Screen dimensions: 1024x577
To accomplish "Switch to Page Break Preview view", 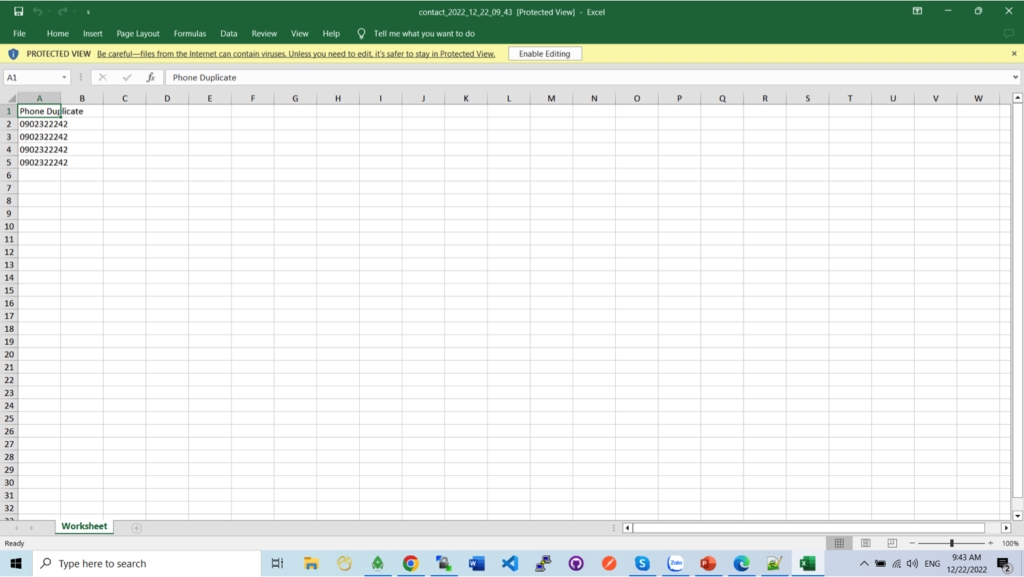I will point(891,543).
